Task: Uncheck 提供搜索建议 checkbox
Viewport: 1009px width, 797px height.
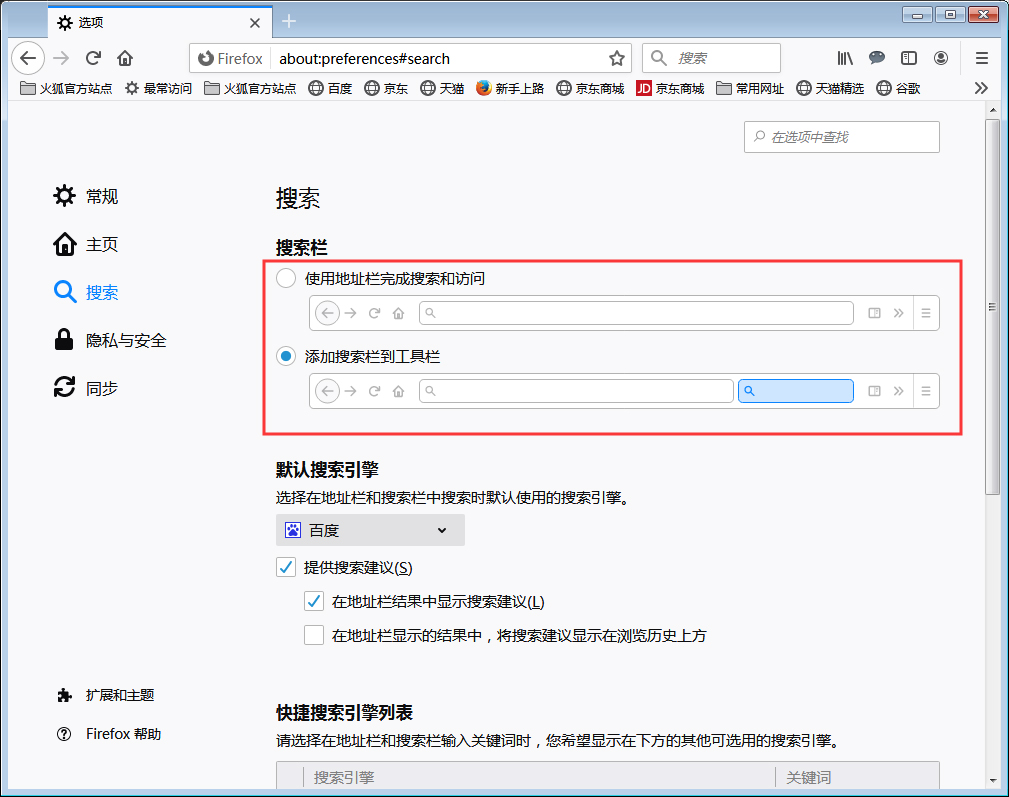Action: (286, 567)
